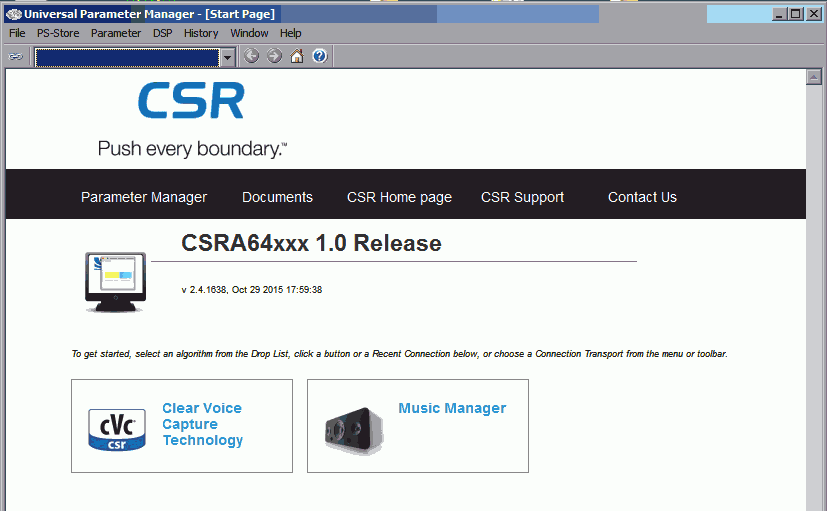Visit the CSR Support link

tap(522, 197)
